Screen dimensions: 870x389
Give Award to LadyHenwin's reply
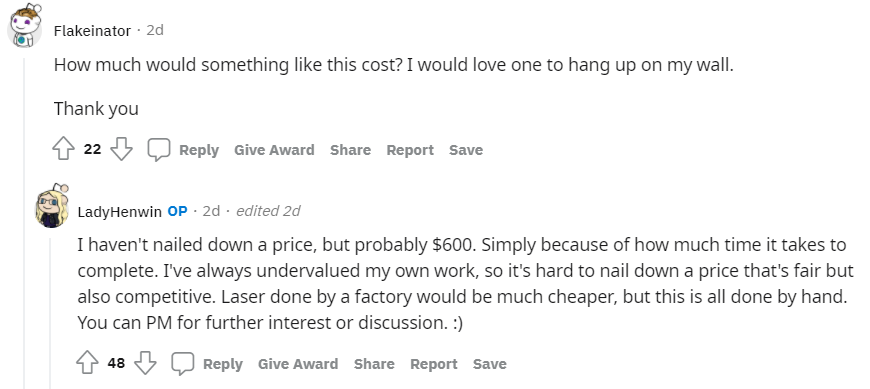[298, 364]
